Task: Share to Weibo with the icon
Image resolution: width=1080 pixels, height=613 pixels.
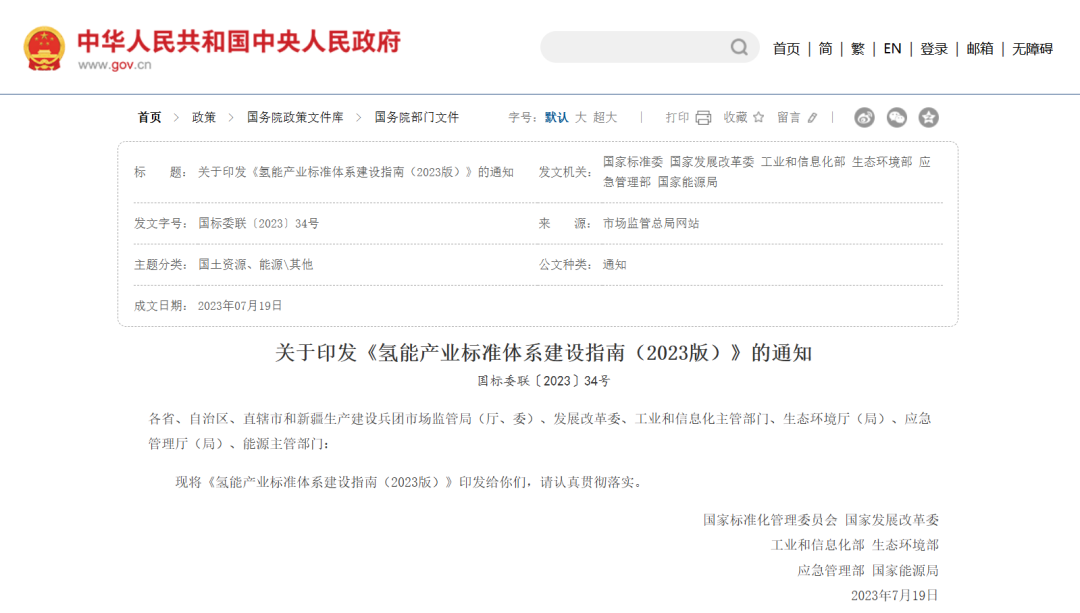Action: click(864, 118)
